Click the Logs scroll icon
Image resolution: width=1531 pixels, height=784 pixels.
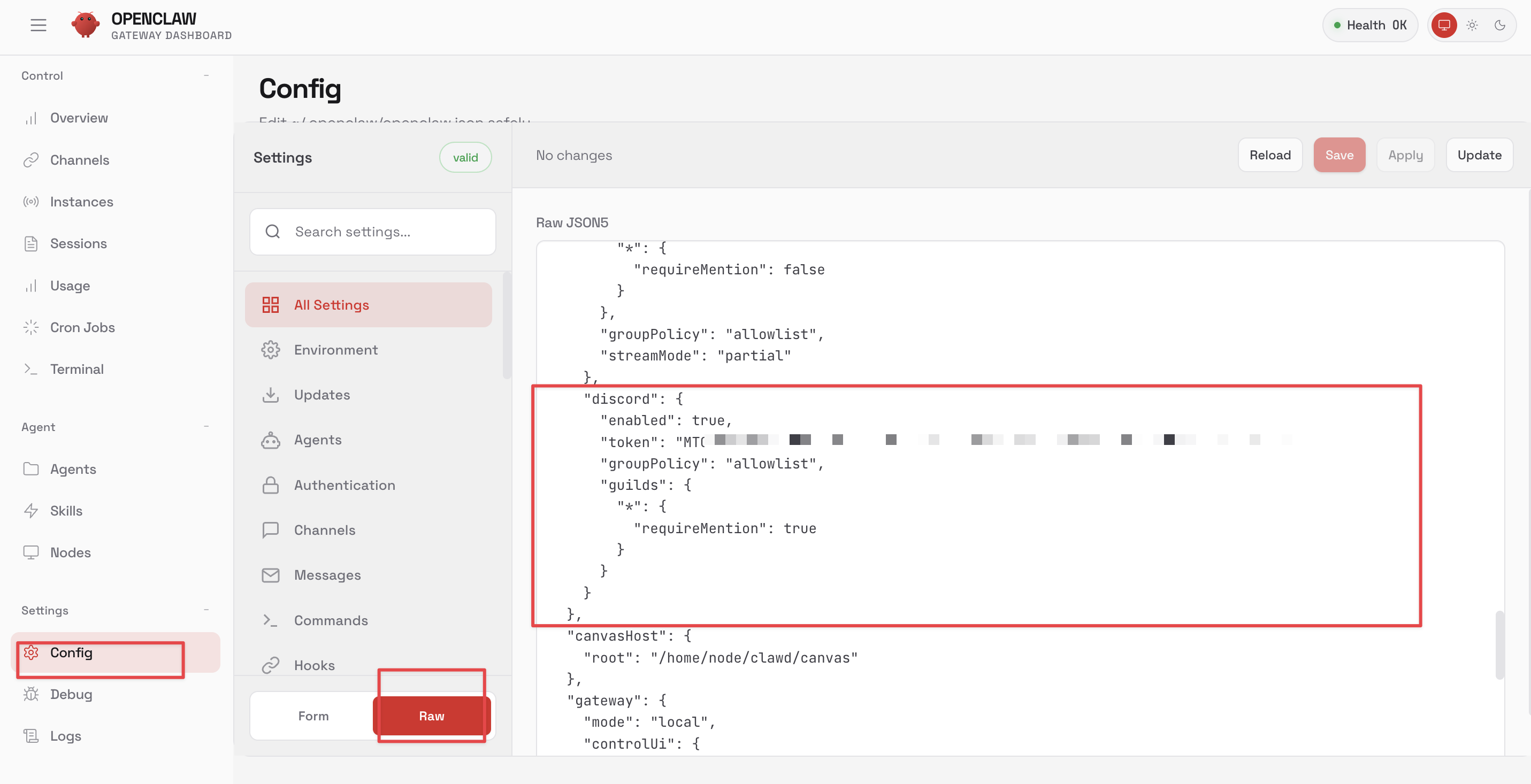pos(31,736)
